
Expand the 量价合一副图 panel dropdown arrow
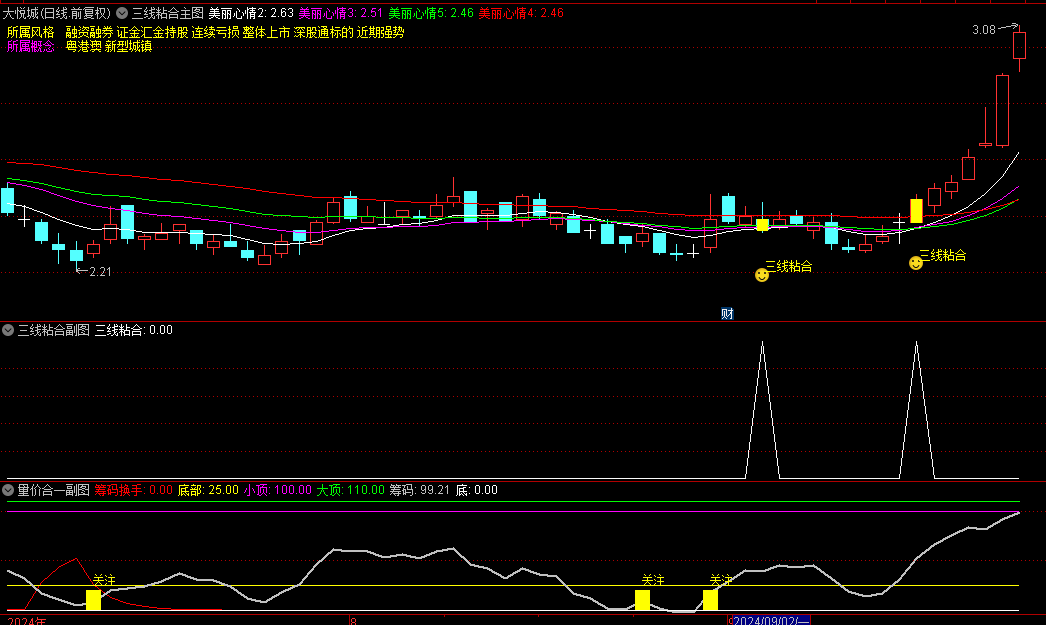pyautogui.click(x=9, y=490)
